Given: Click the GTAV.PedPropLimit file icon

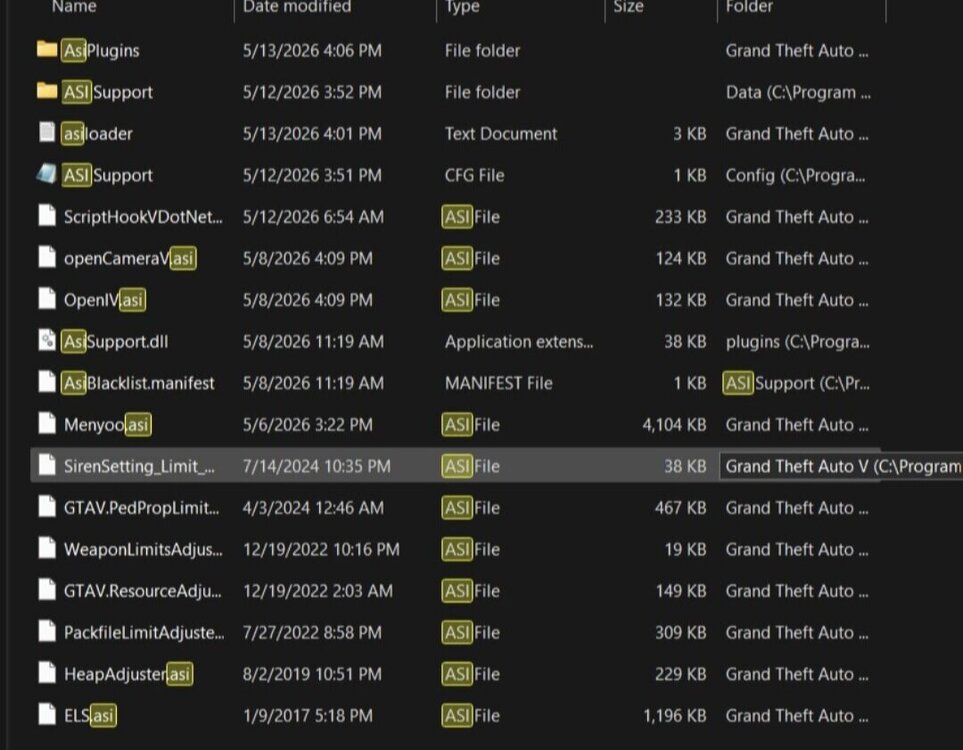Looking at the screenshot, I should click(x=47, y=507).
